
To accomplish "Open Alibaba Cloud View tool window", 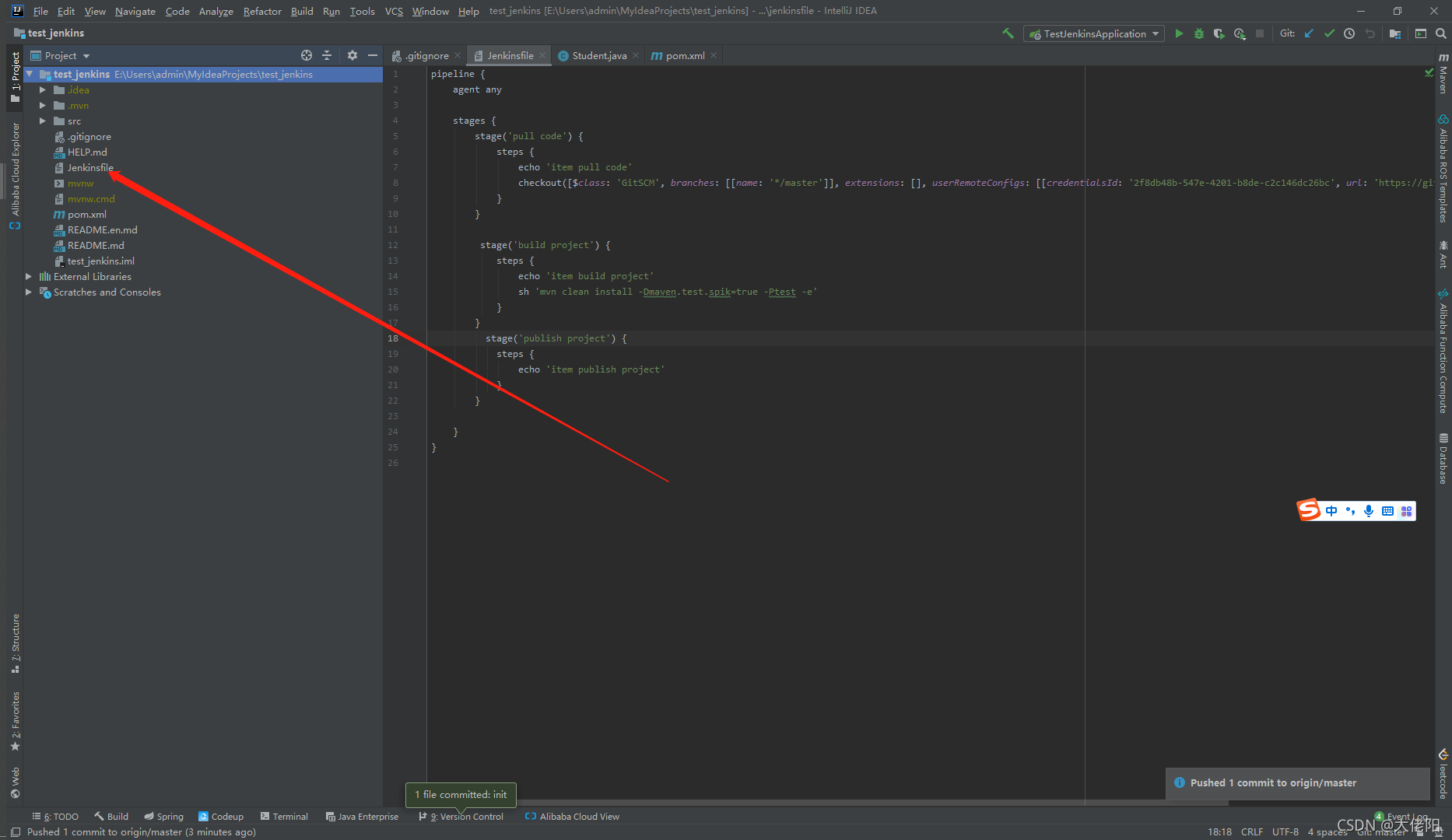I will coord(573,817).
